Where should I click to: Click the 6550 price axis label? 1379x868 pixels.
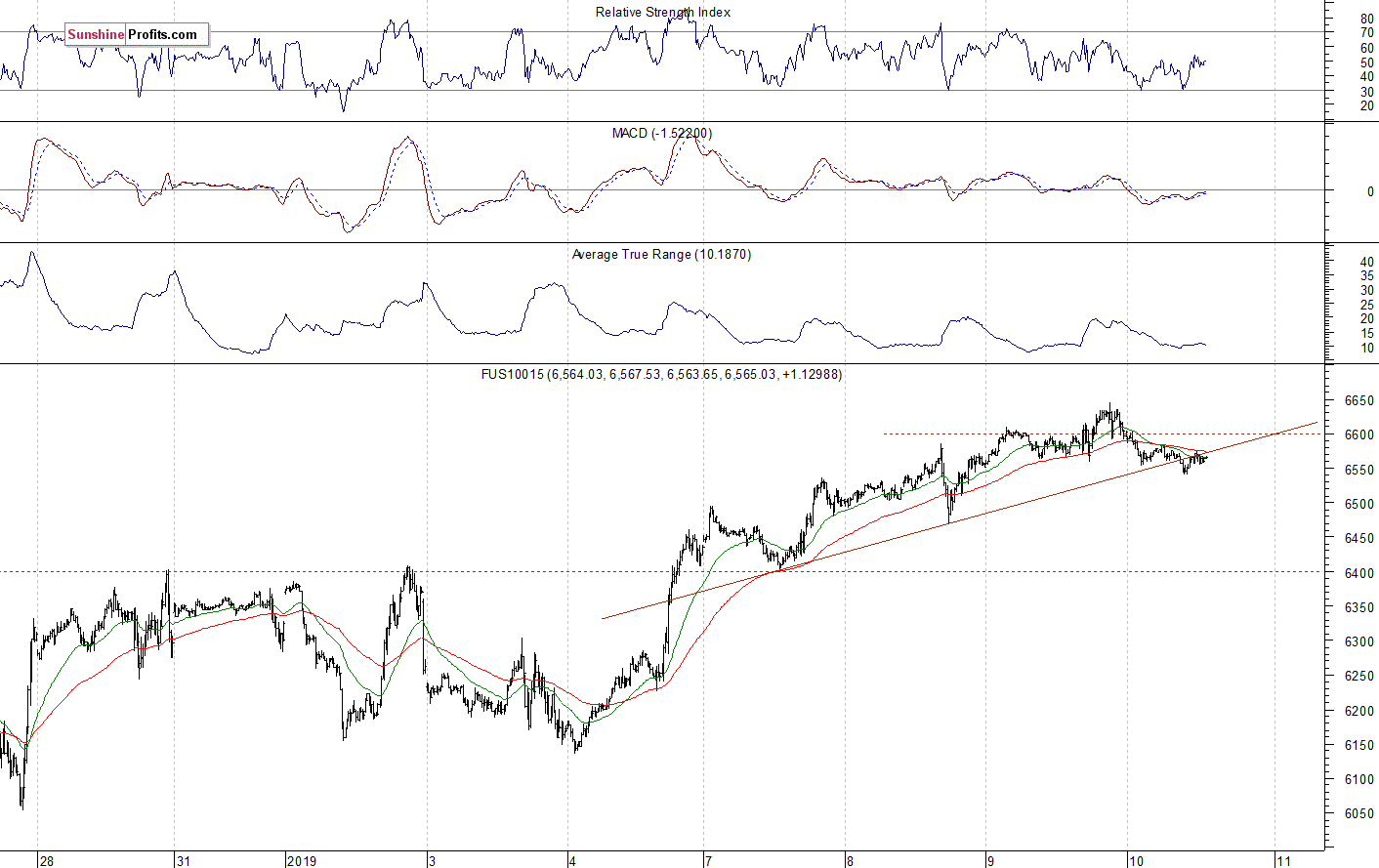pos(1358,470)
